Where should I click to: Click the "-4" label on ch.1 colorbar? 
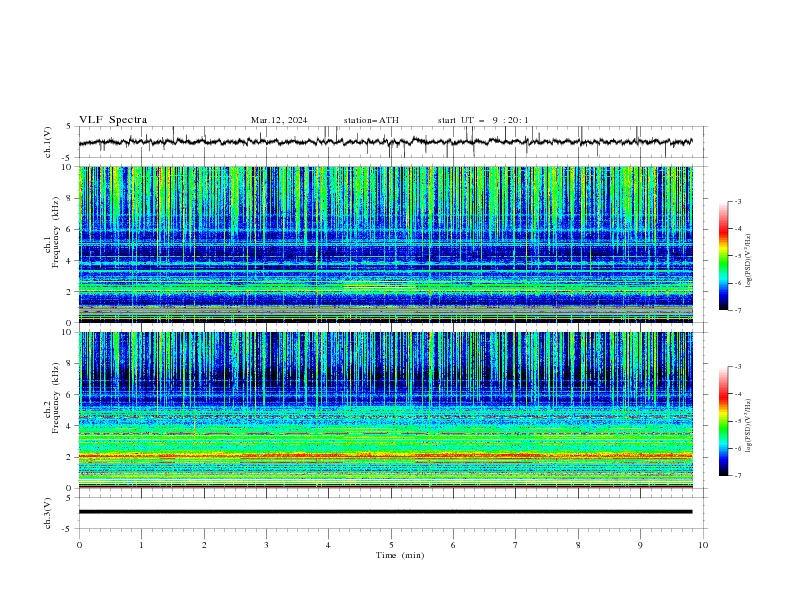coord(737,229)
